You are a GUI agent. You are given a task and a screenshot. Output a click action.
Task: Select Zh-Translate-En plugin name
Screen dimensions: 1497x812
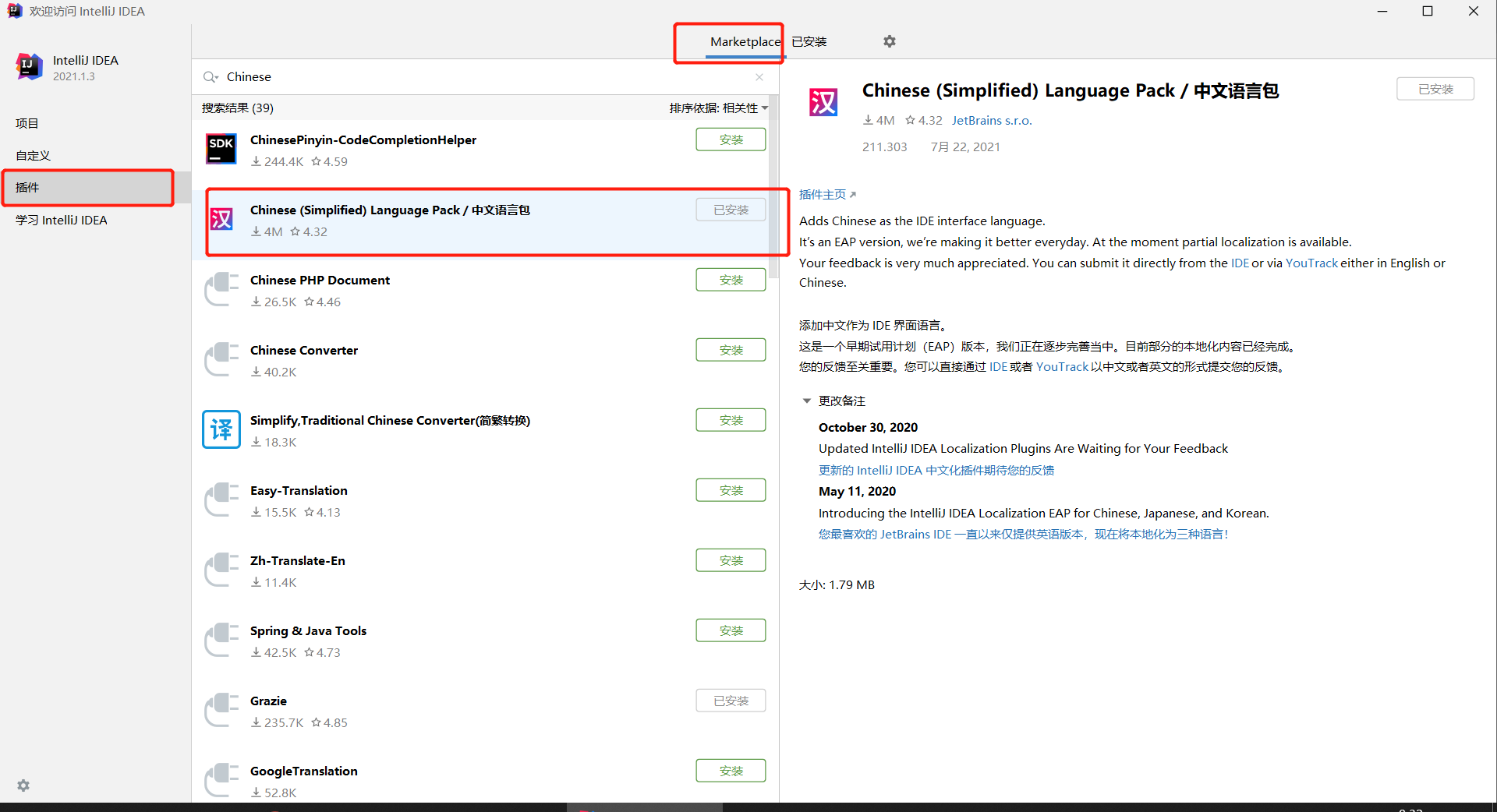297,561
